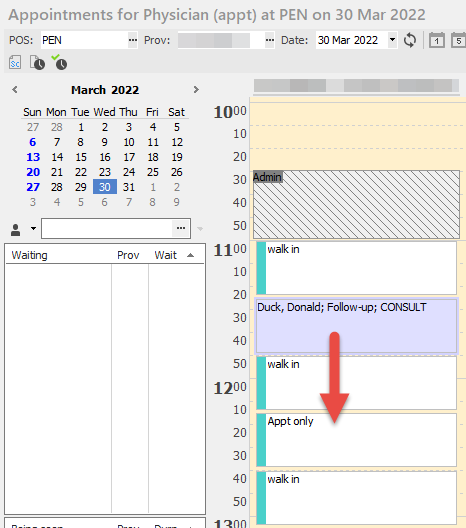
Task: Open the Sc schedule document icon
Action: [15, 63]
